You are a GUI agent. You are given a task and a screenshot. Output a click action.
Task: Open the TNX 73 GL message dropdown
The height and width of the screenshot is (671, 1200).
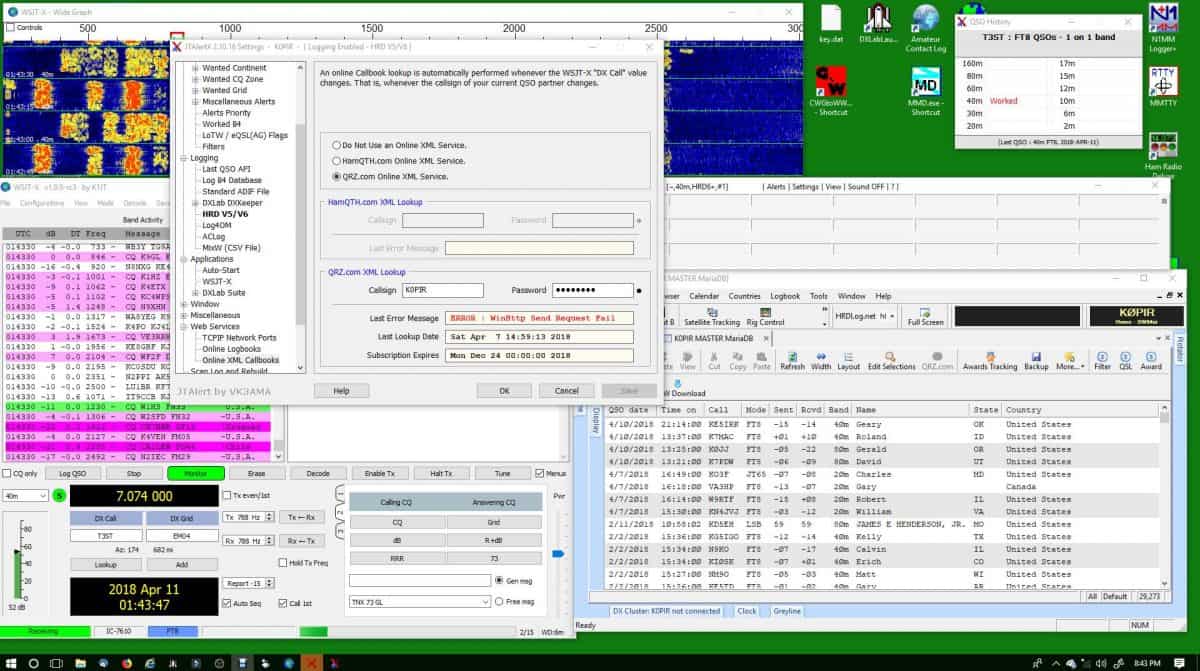420,602
